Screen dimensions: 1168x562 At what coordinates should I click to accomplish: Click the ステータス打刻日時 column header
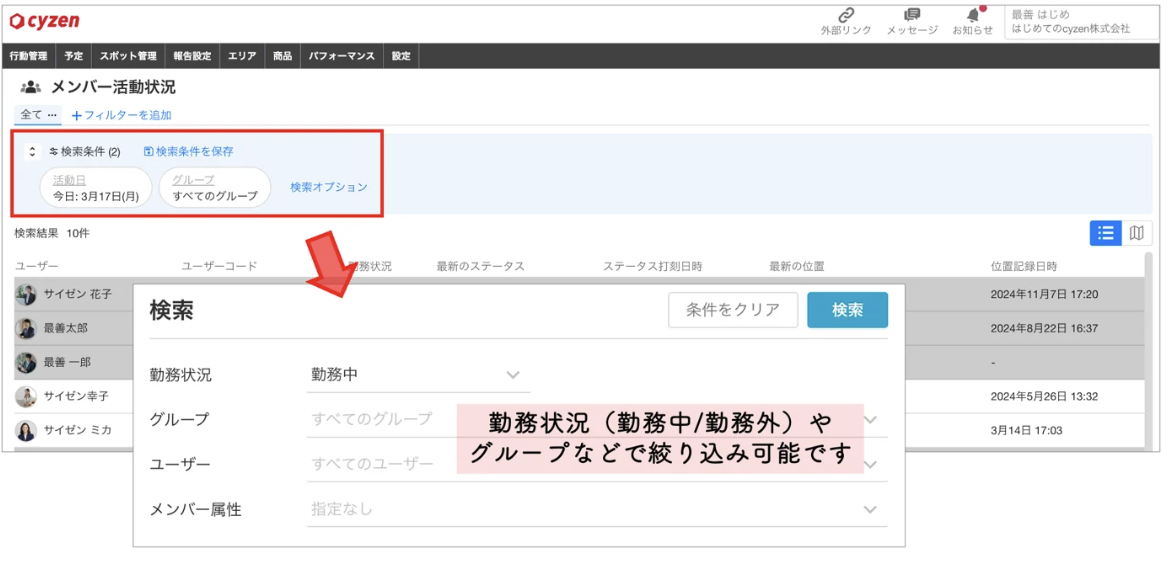(x=653, y=266)
